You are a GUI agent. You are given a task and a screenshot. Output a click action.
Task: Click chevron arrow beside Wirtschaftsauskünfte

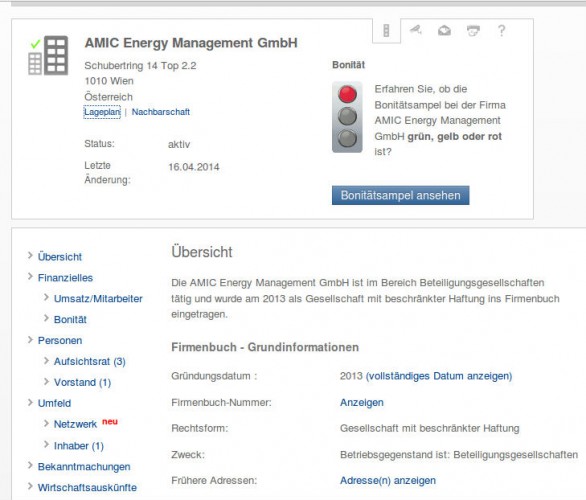[30, 486]
